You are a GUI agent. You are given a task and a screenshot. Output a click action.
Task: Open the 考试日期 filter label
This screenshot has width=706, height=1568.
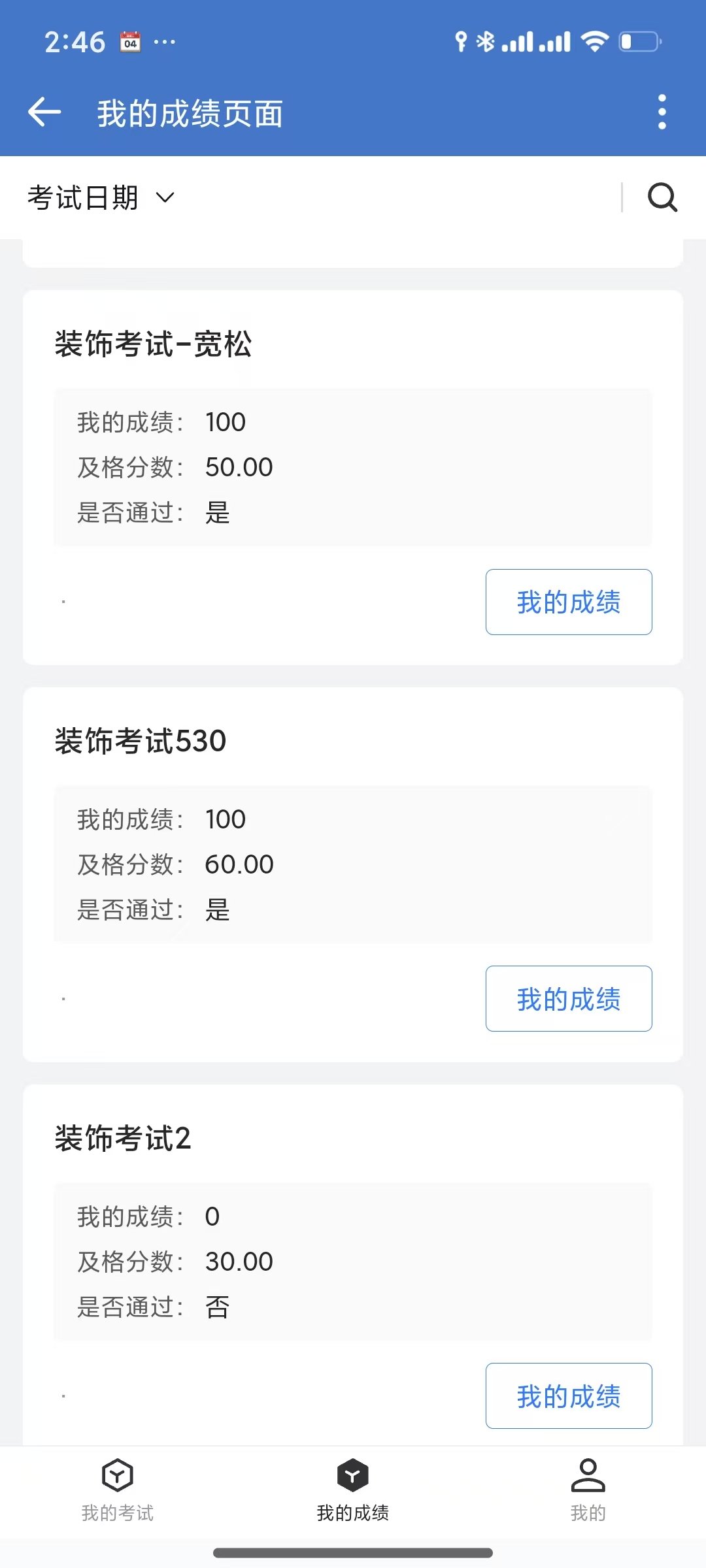tap(83, 197)
